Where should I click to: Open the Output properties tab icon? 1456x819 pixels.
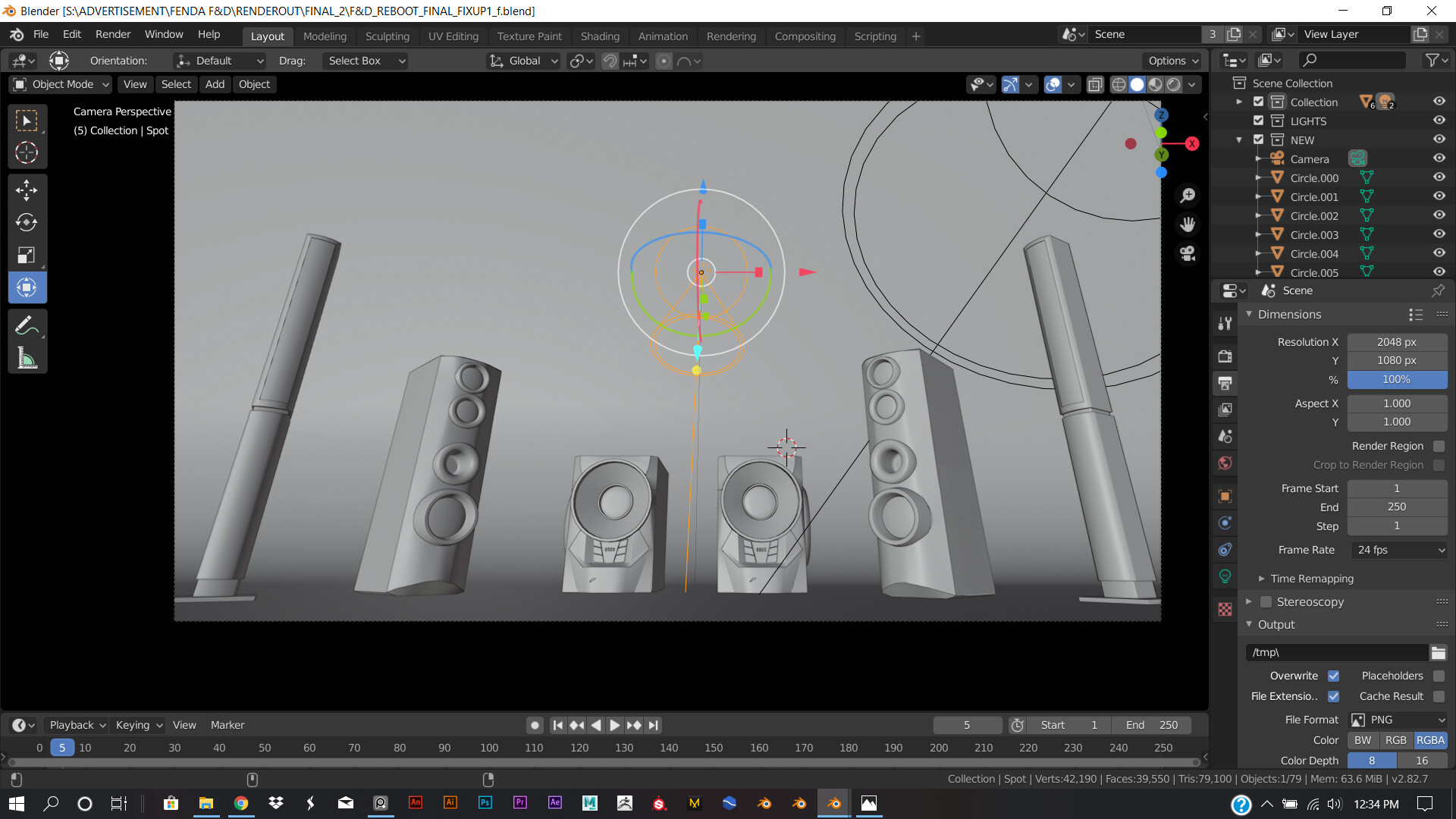pos(1225,383)
